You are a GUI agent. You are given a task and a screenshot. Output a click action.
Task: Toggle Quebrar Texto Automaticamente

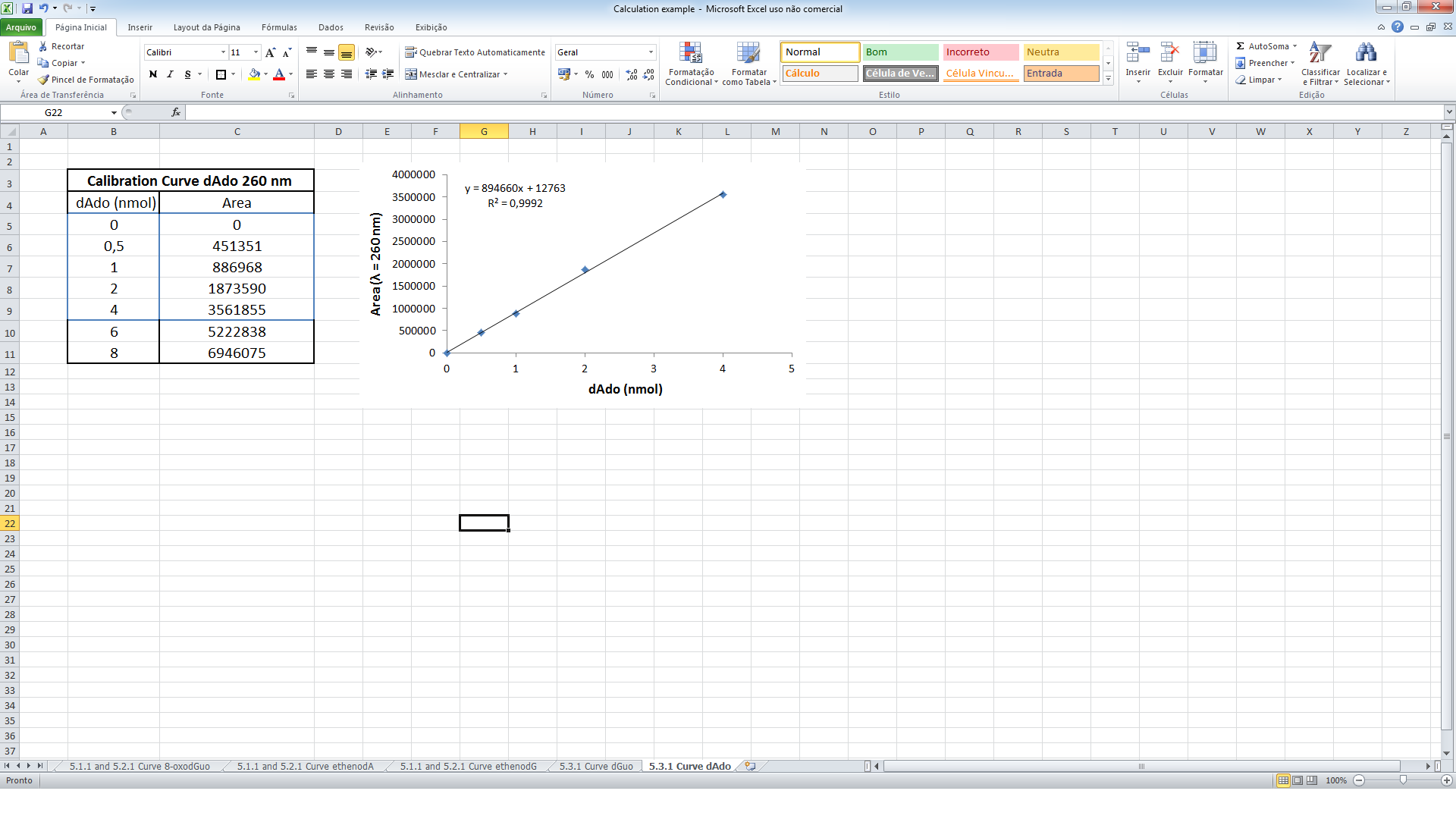click(x=475, y=52)
